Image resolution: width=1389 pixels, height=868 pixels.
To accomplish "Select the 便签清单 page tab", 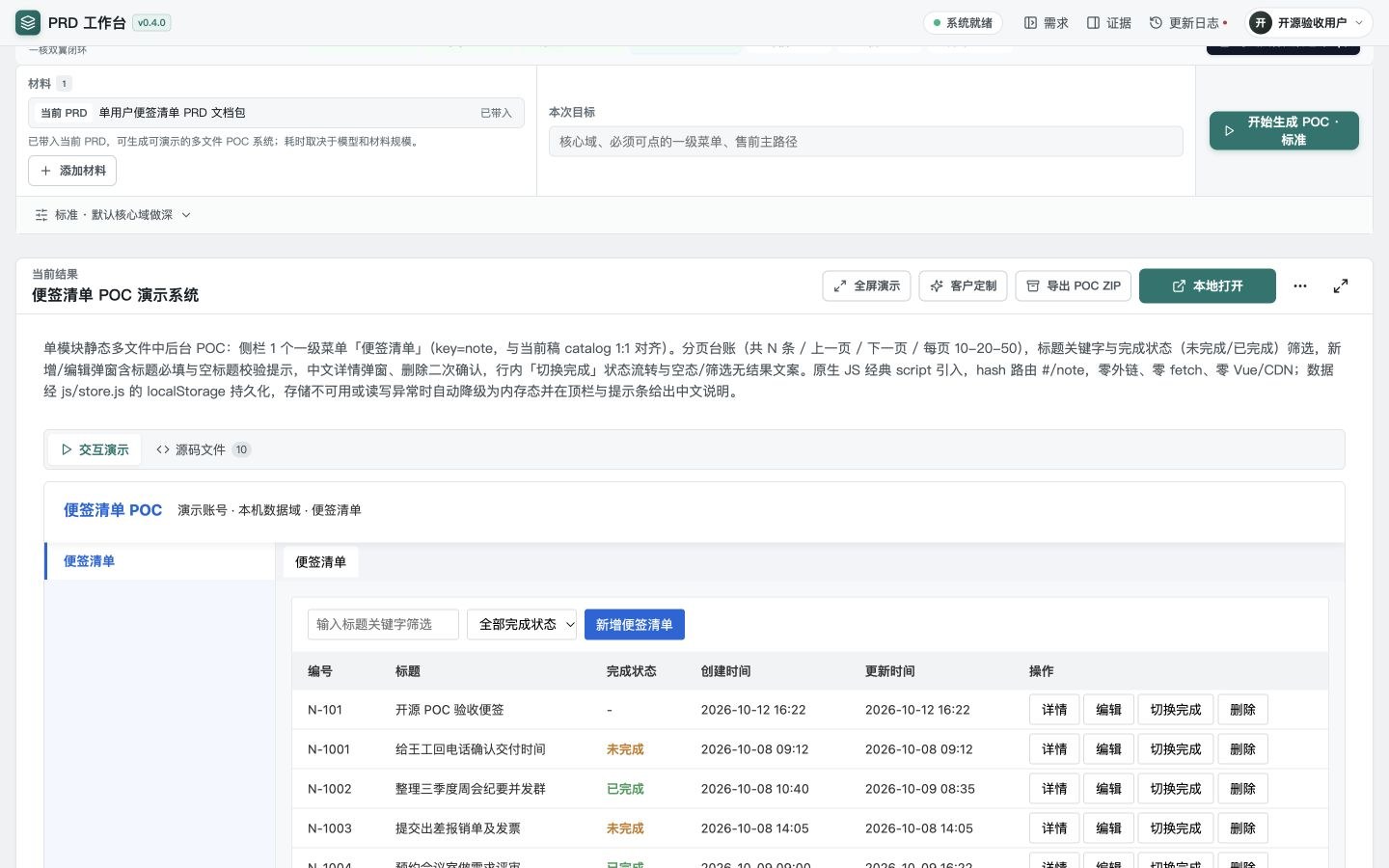I will 320,562.
